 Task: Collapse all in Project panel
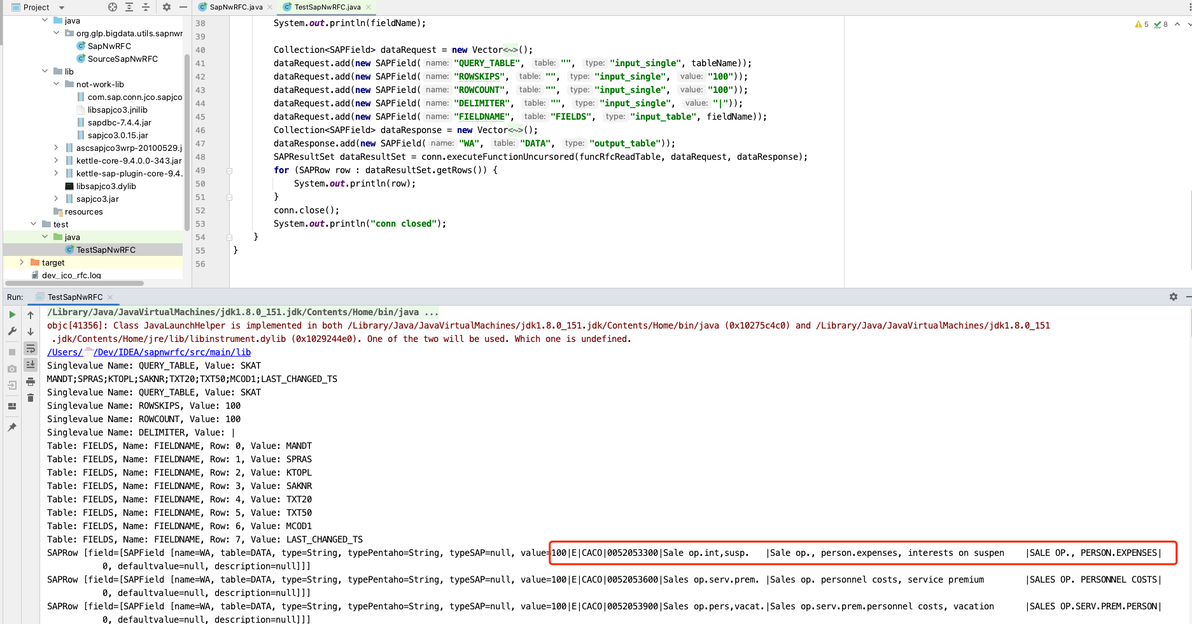tap(145, 7)
